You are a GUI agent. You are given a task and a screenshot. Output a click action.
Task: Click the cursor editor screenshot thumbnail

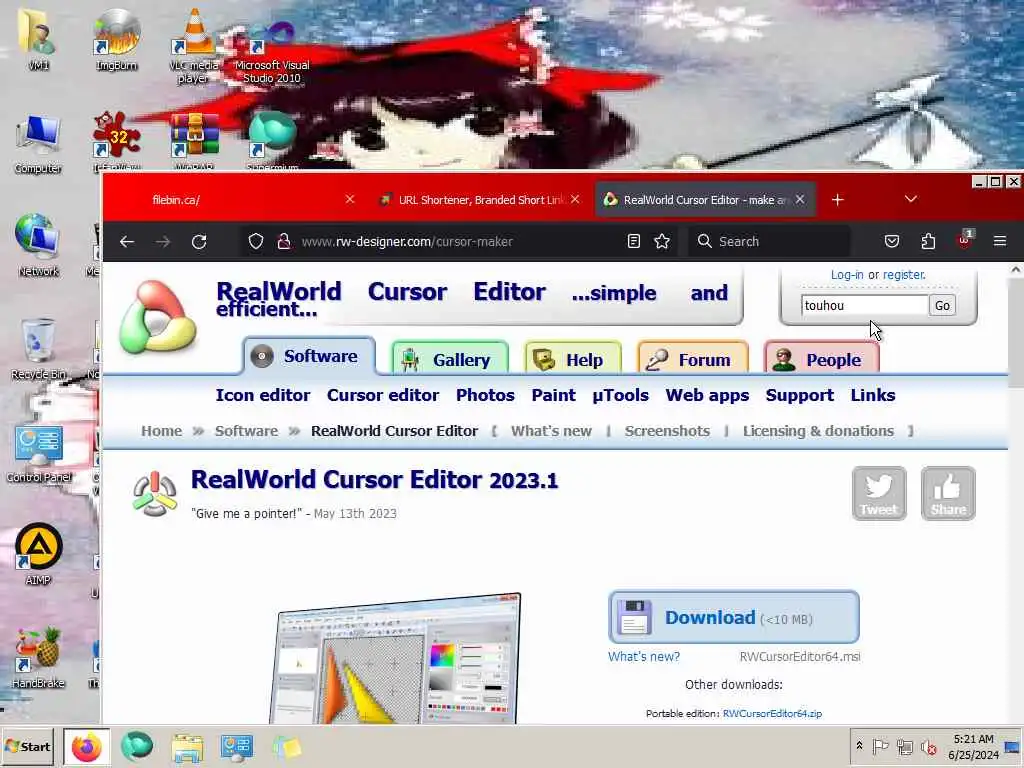click(396, 658)
